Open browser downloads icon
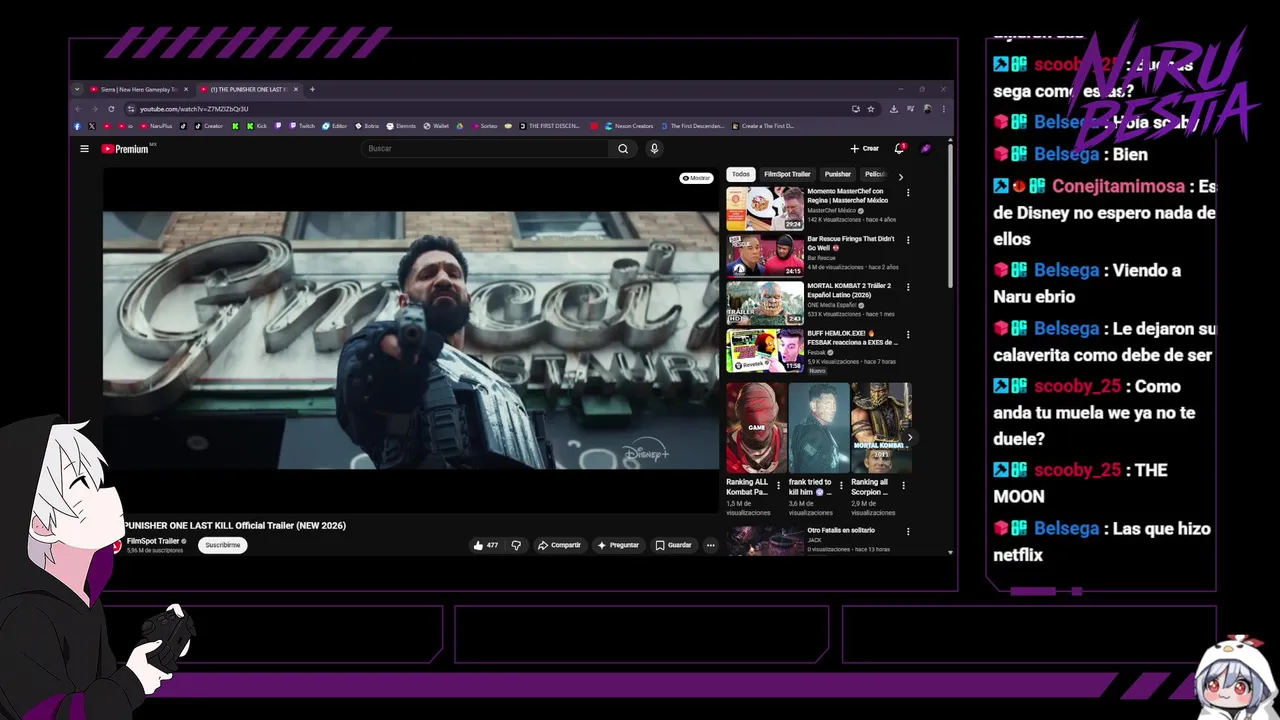 click(x=893, y=109)
